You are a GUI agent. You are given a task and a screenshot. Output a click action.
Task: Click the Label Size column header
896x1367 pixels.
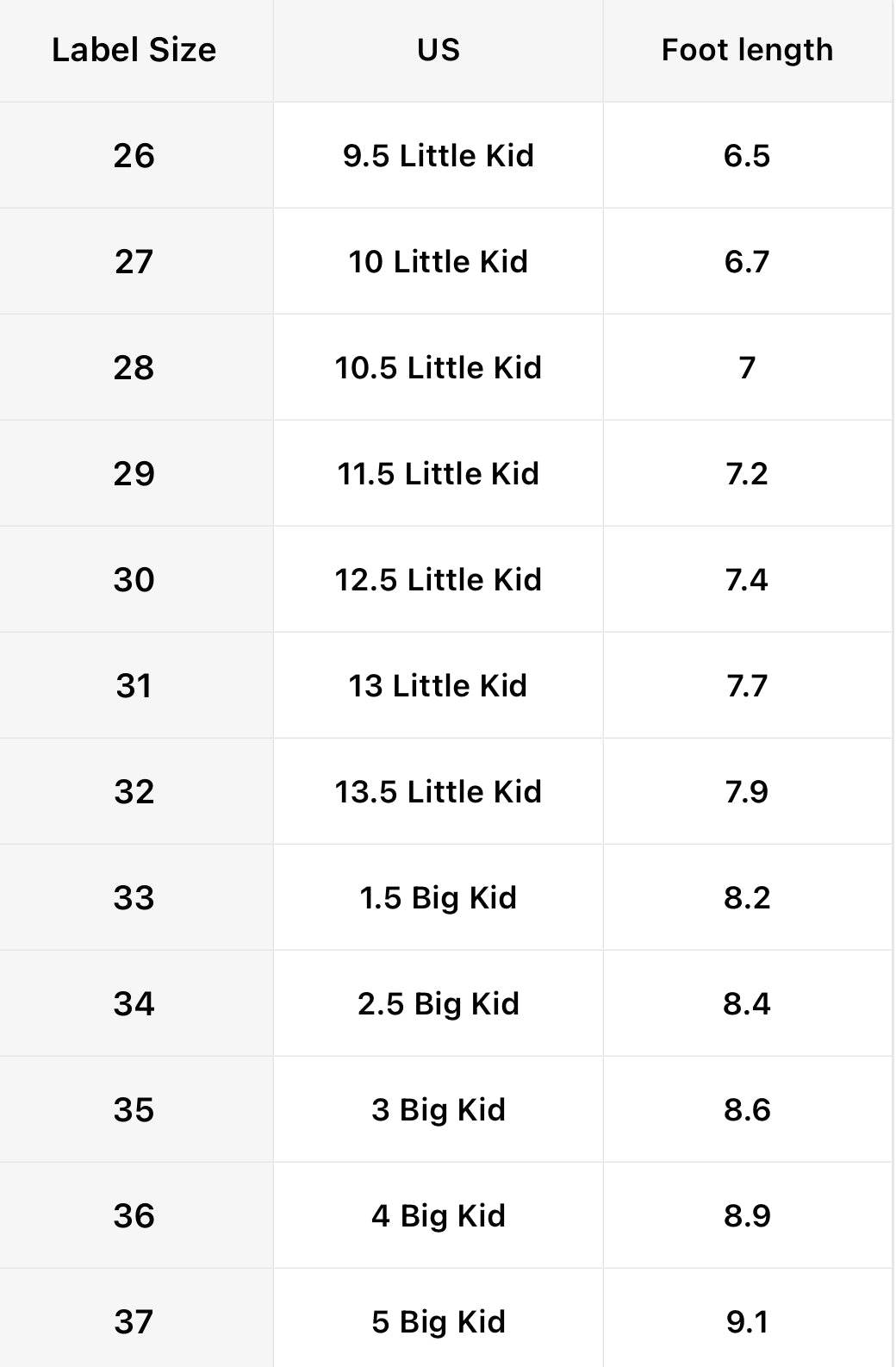pyautogui.click(x=134, y=50)
